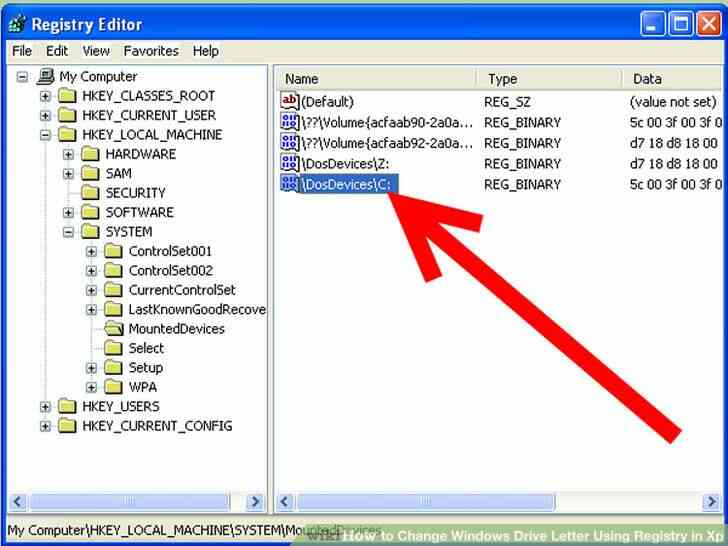Click the HARDWARE folder icon

click(90, 154)
